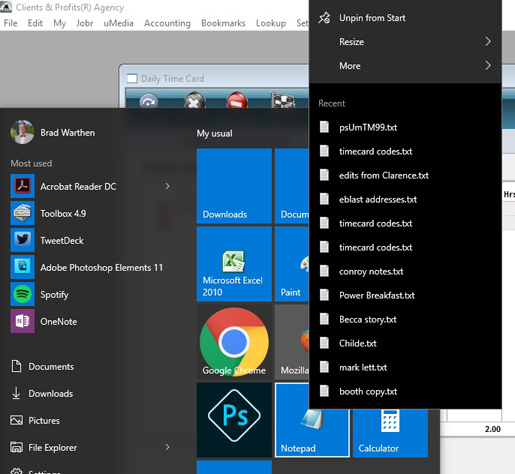Click the My usual group heading
Screen dimensions: 515x474
click(x=214, y=134)
